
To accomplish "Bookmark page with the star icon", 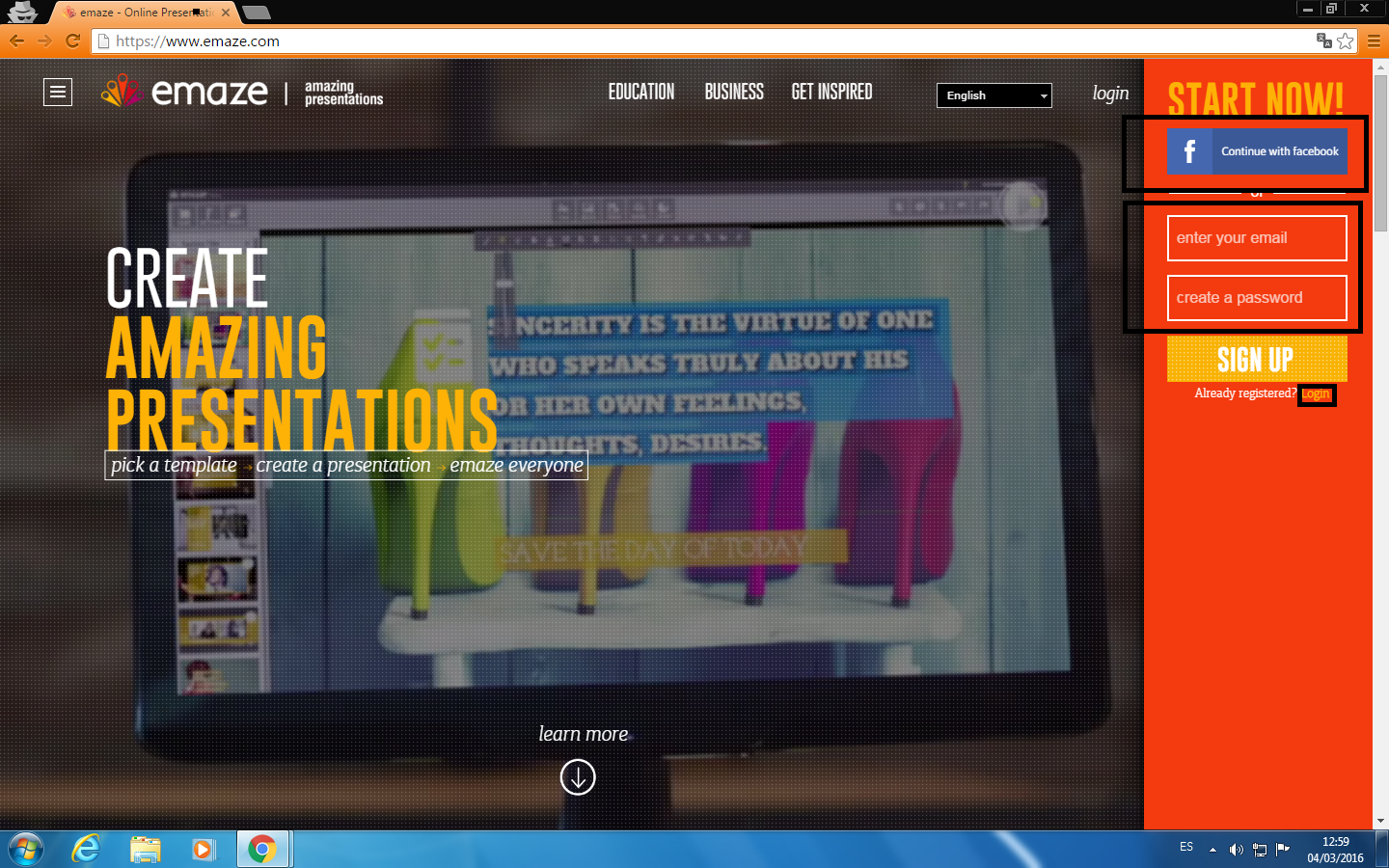I will (x=1346, y=41).
